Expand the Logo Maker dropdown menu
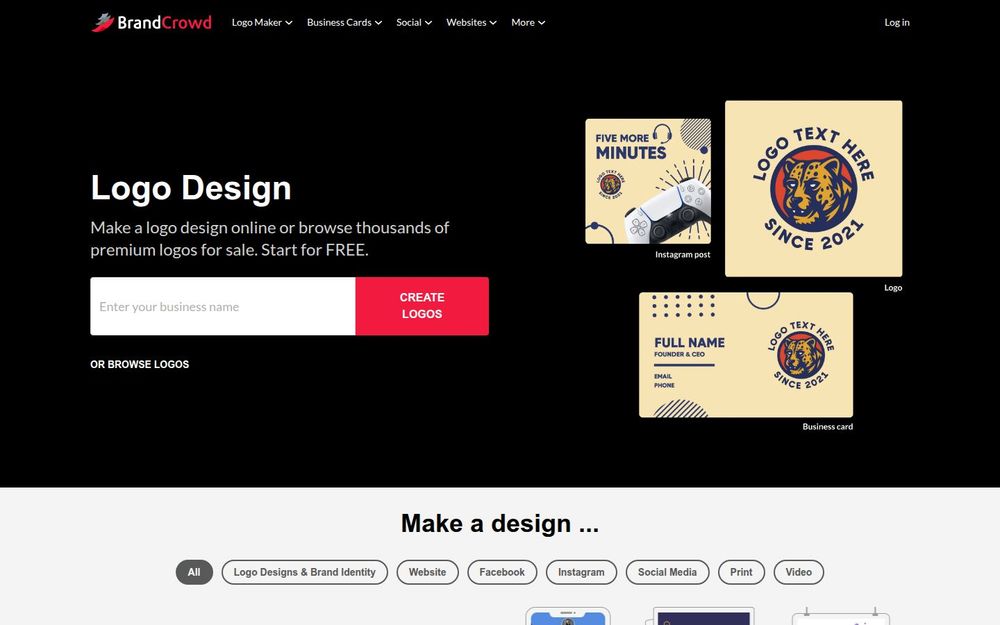 pyautogui.click(x=262, y=22)
